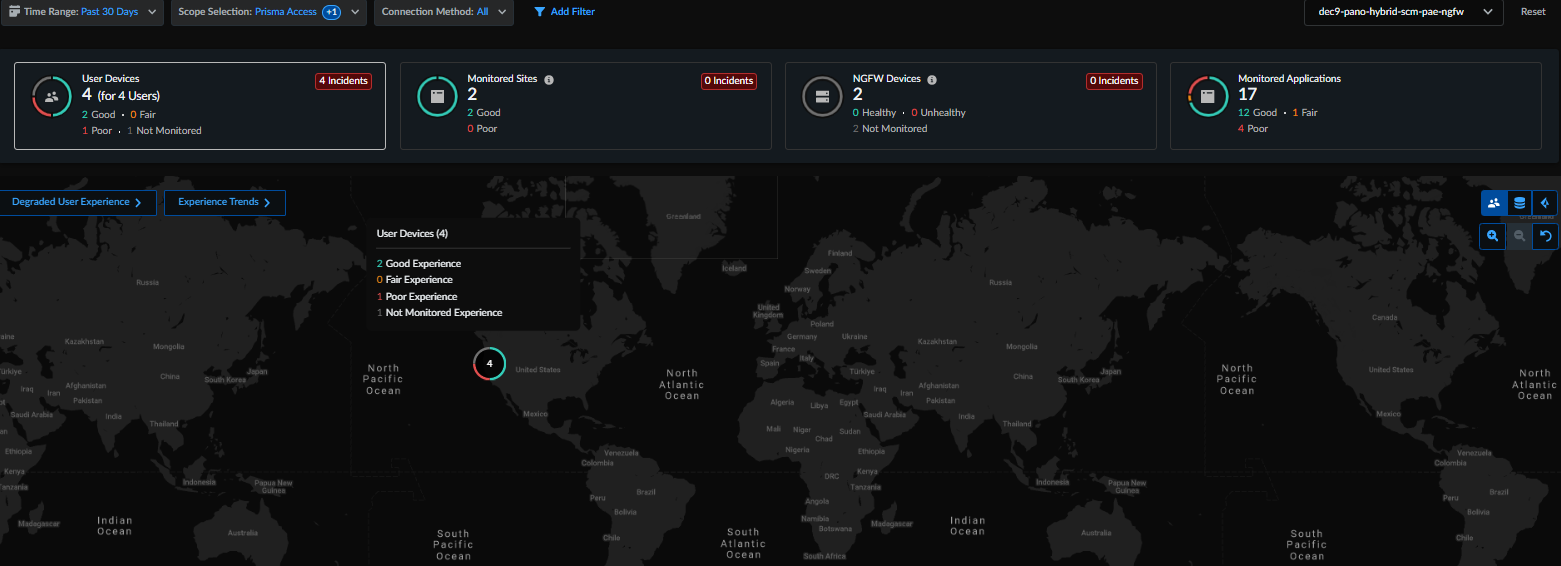The image size is (1561, 566).
Task: Toggle the Prisma Access location map layer
Action: (x=1545, y=203)
